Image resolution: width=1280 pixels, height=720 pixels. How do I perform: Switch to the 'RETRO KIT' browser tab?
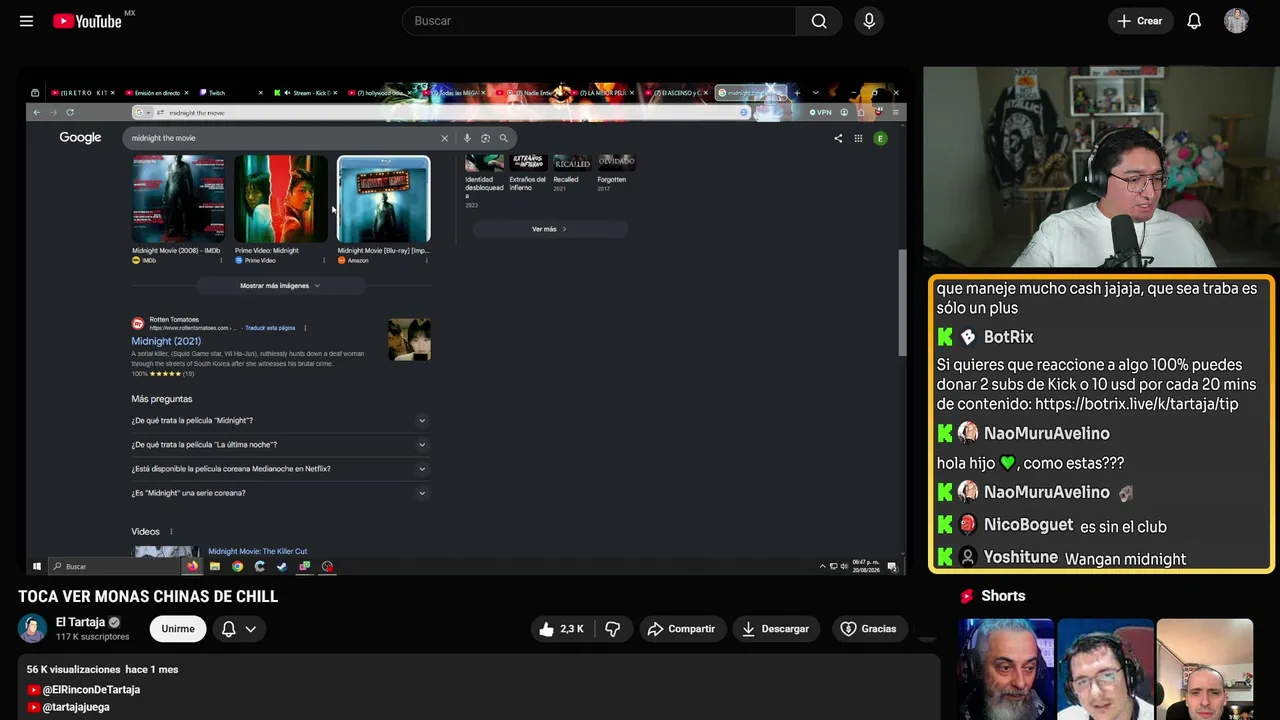82,93
